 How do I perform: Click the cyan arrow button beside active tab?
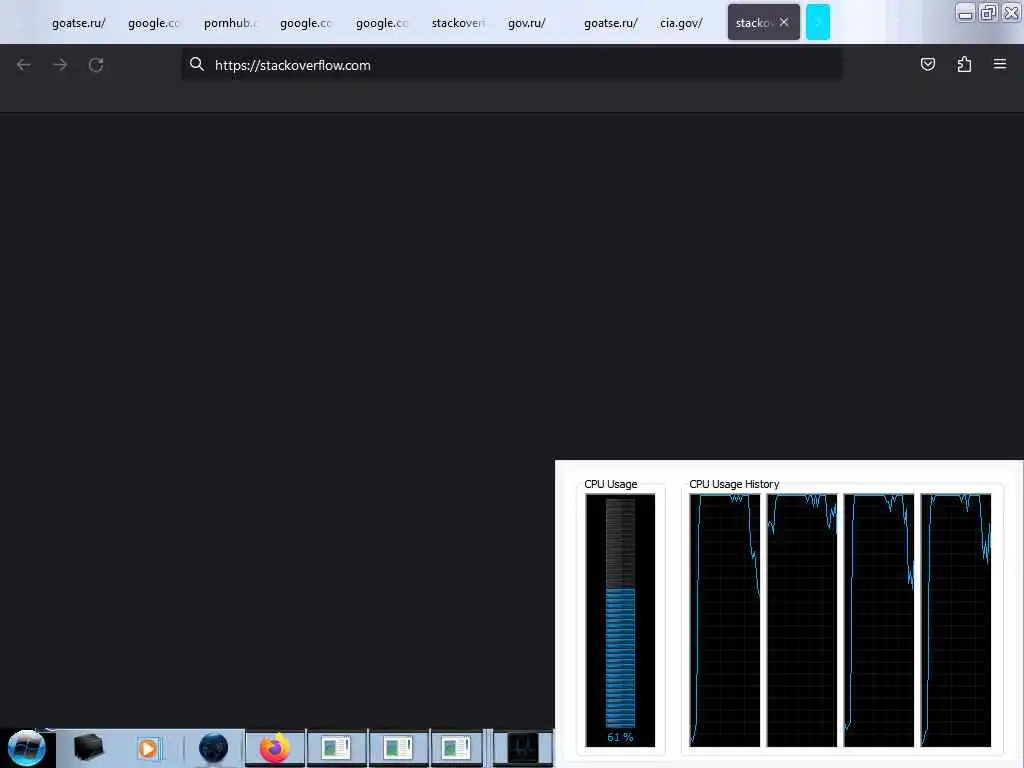(x=818, y=22)
